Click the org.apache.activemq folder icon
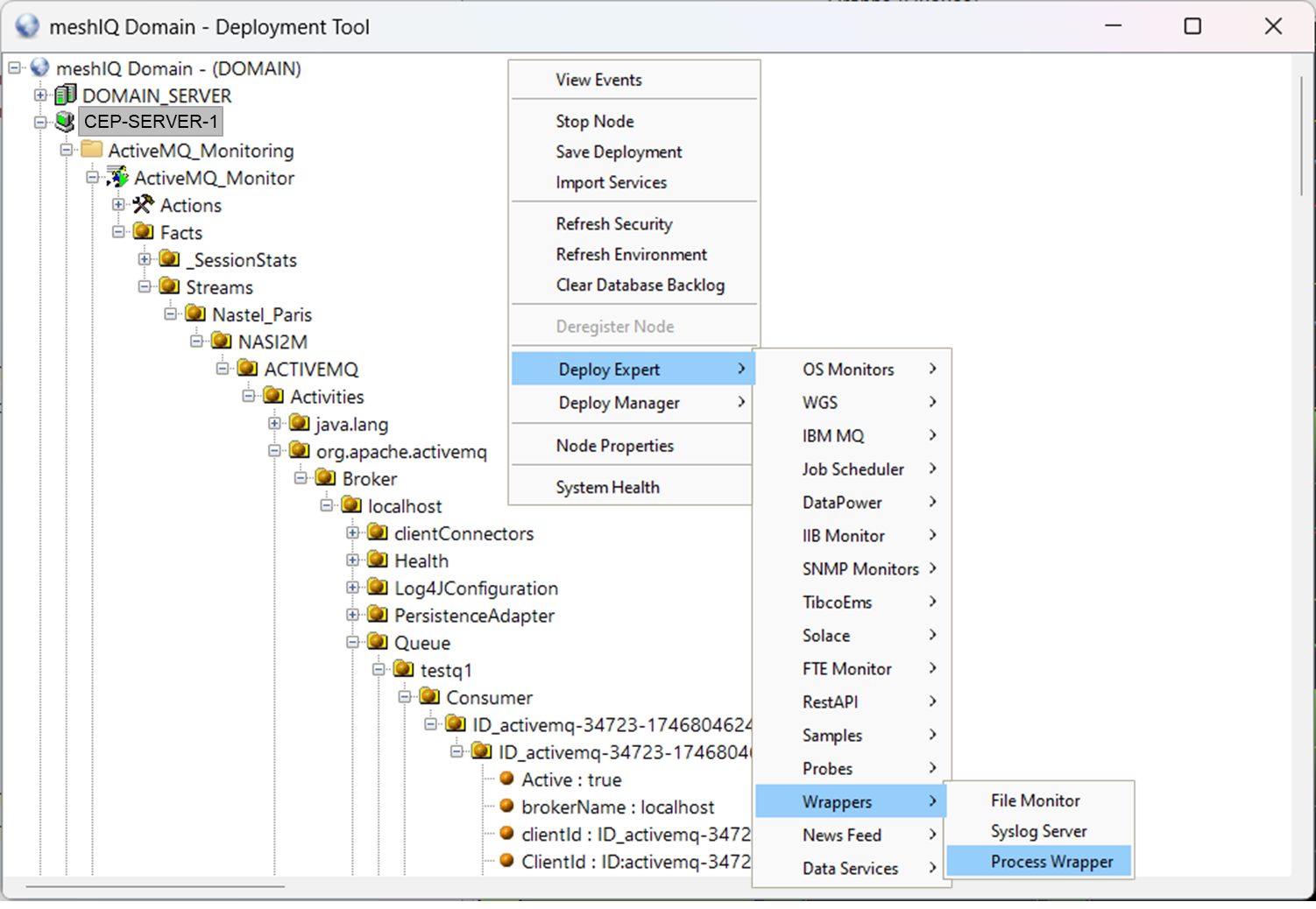Screen dimensions: 1316x909 point(300,449)
